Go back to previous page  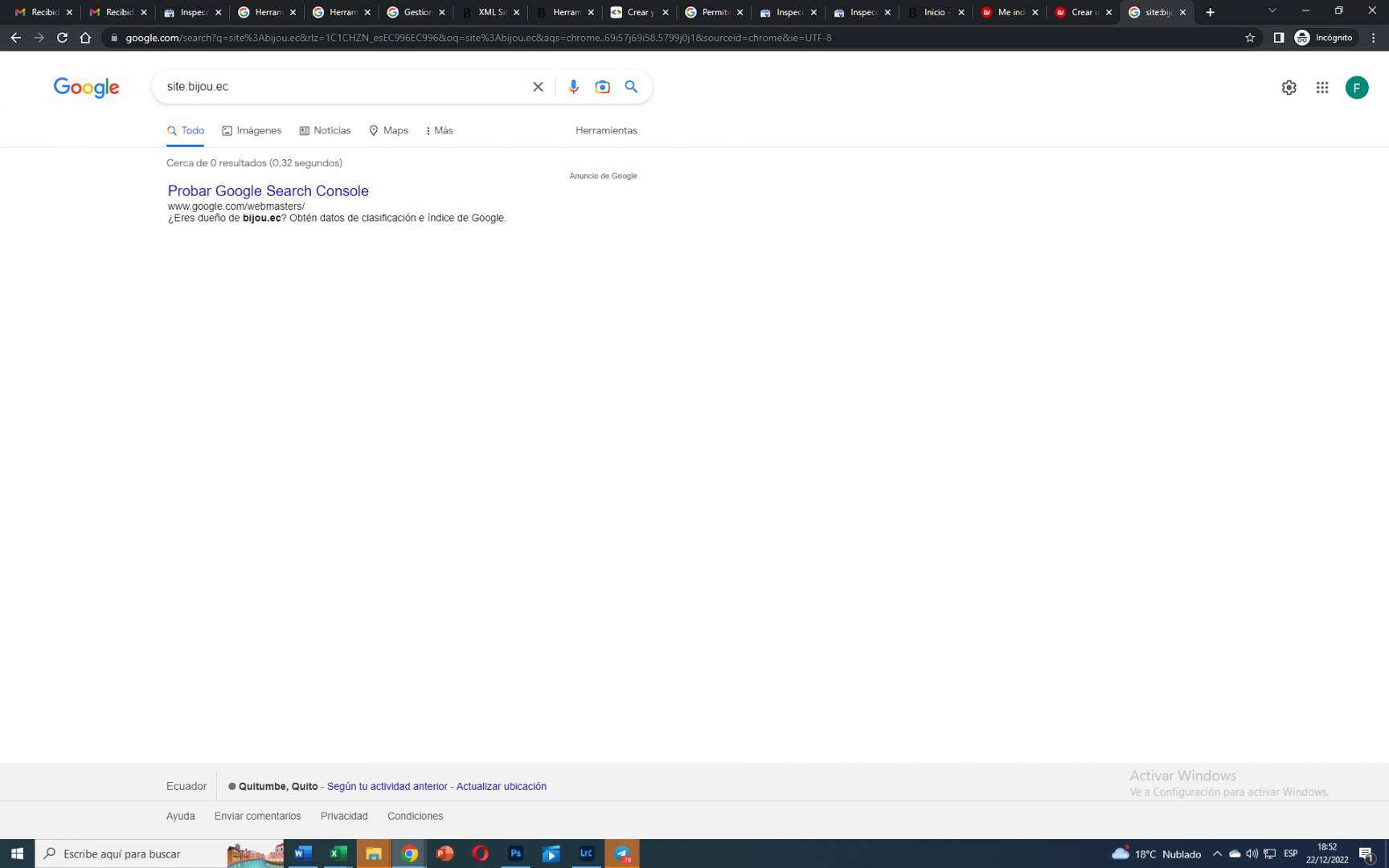point(16,38)
